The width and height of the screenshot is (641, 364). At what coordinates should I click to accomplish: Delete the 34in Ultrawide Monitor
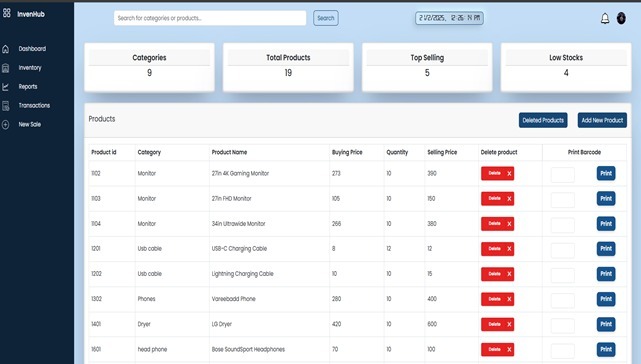pos(498,224)
